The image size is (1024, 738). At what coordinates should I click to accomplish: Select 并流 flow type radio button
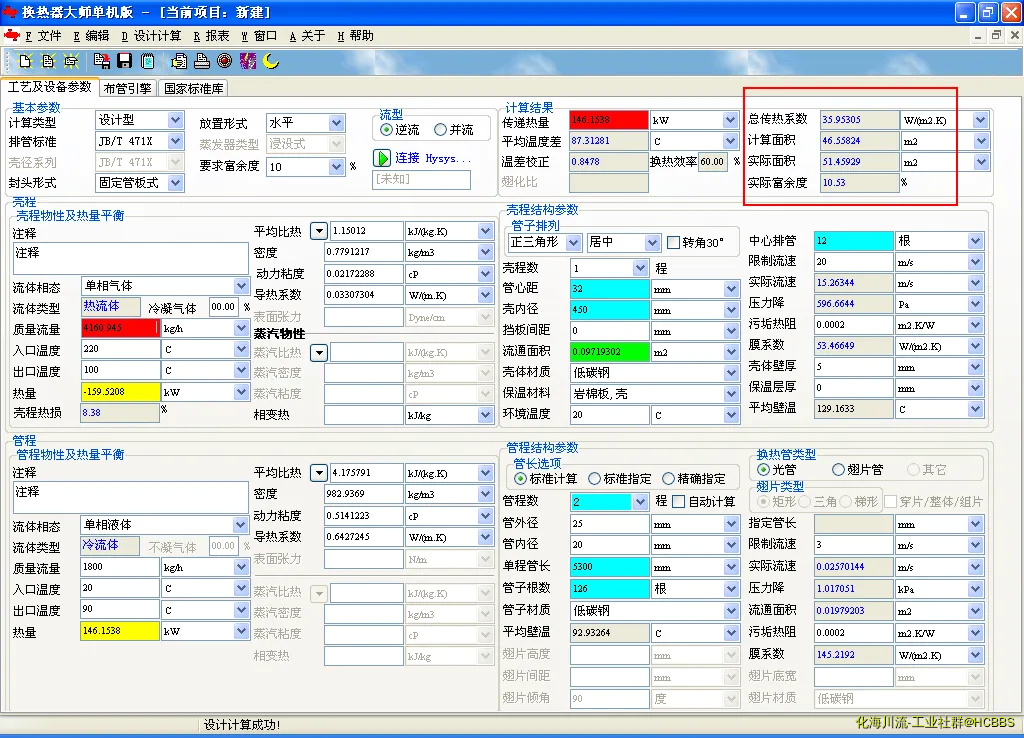[x=440, y=130]
